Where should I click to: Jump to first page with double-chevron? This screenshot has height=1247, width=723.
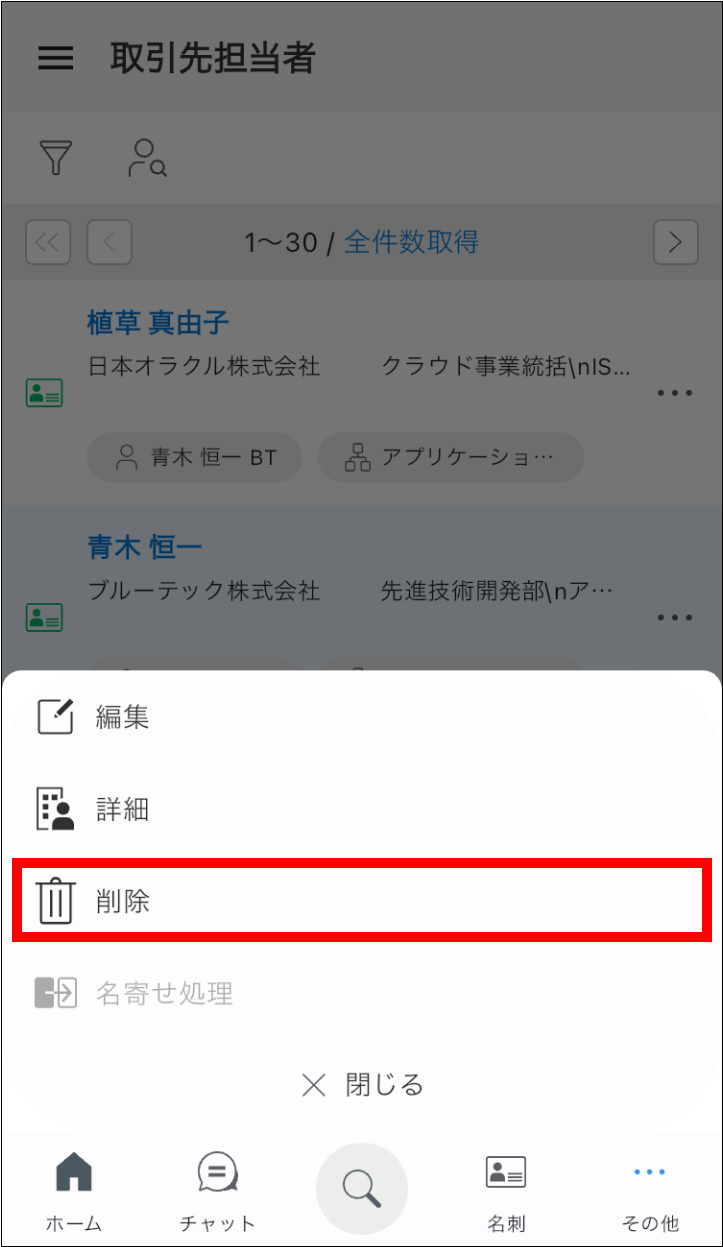(x=48, y=242)
